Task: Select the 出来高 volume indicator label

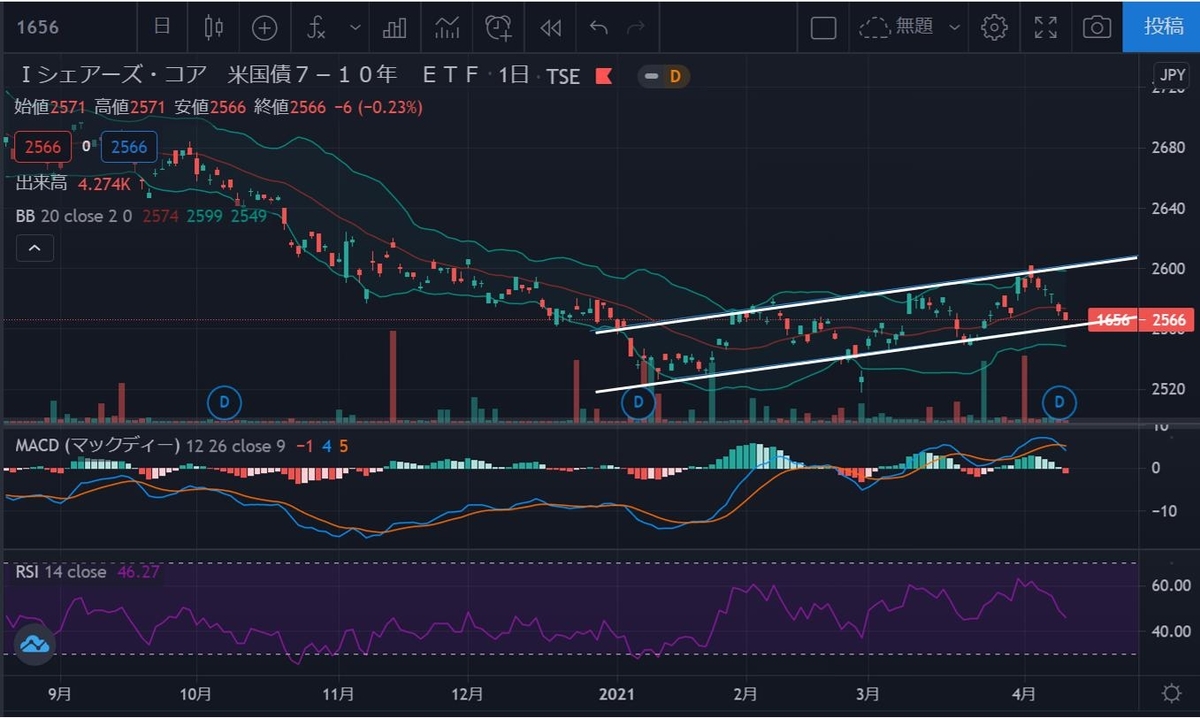Action: 40,183
